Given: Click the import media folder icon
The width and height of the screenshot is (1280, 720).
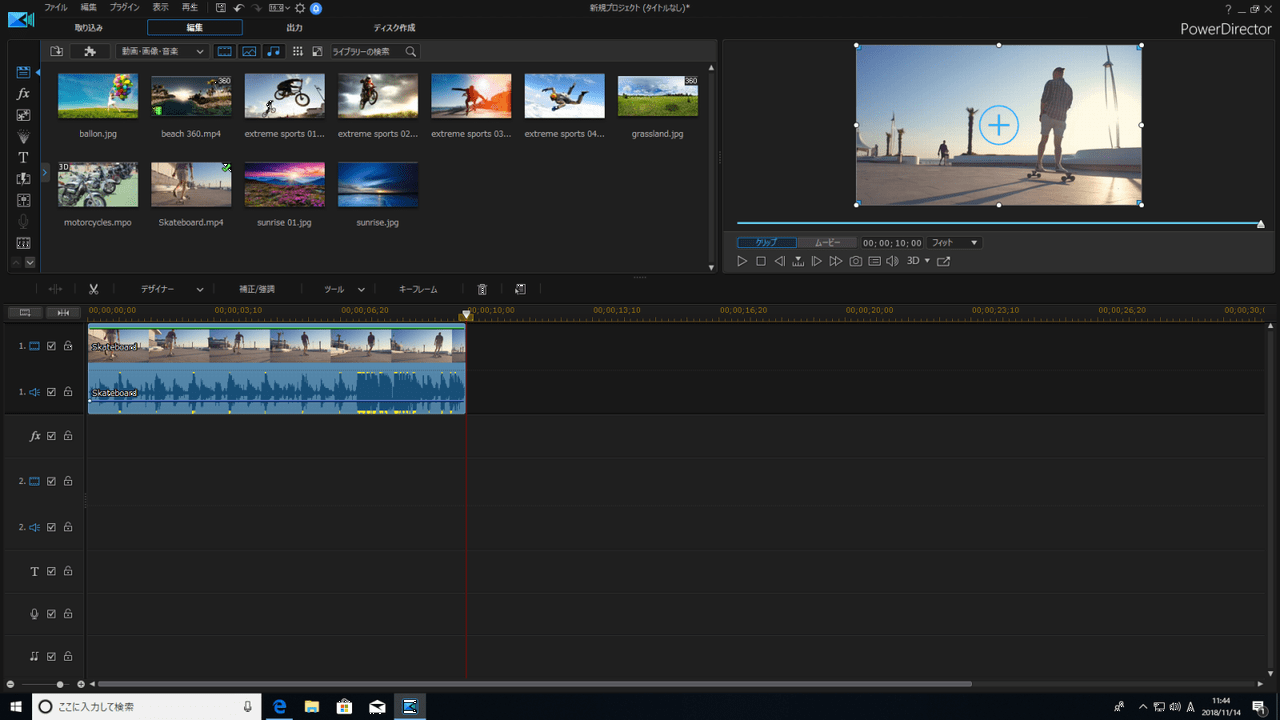Looking at the screenshot, I should tap(57, 51).
